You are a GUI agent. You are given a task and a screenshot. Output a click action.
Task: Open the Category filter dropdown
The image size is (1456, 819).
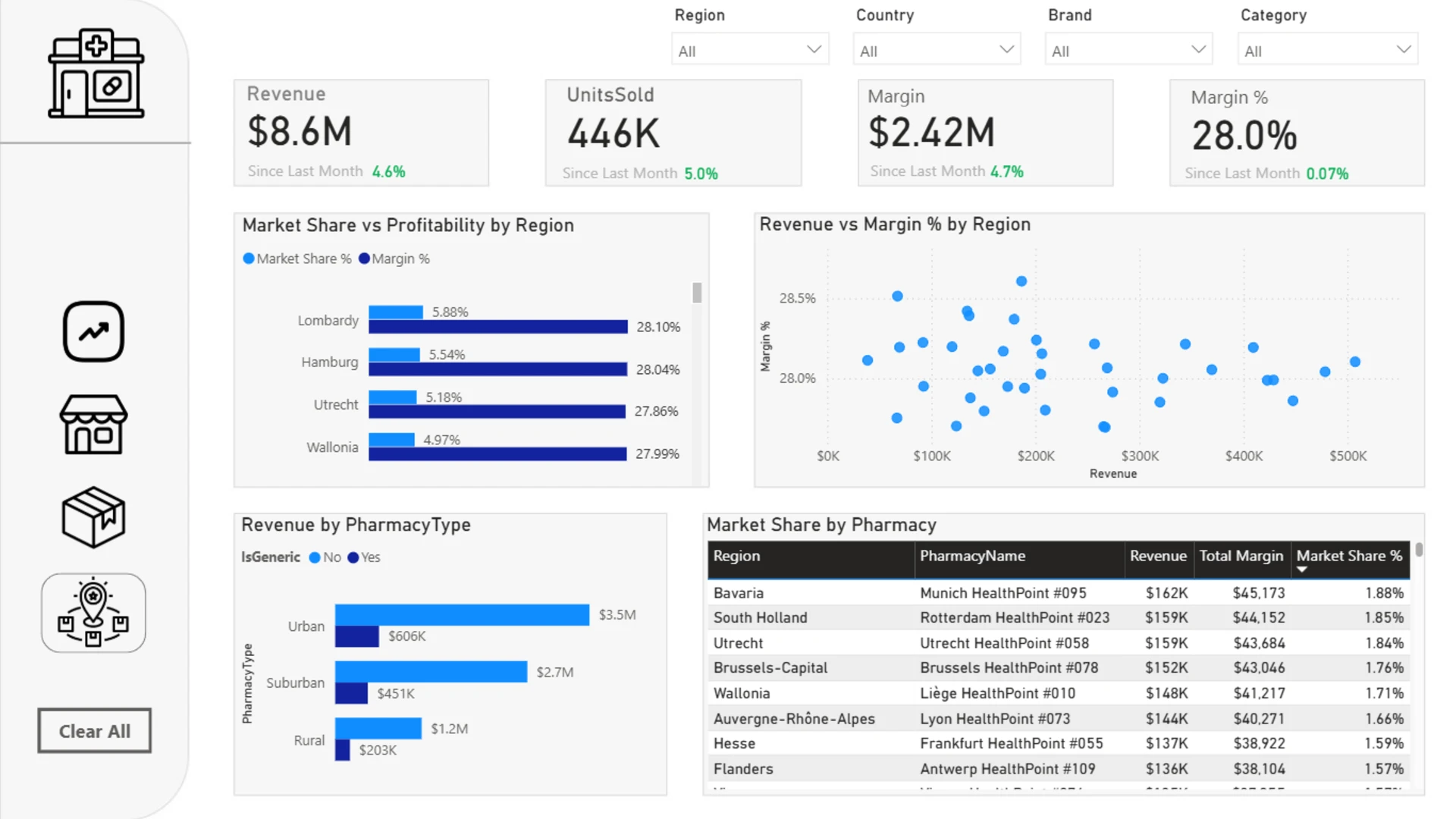tap(1327, 50)
